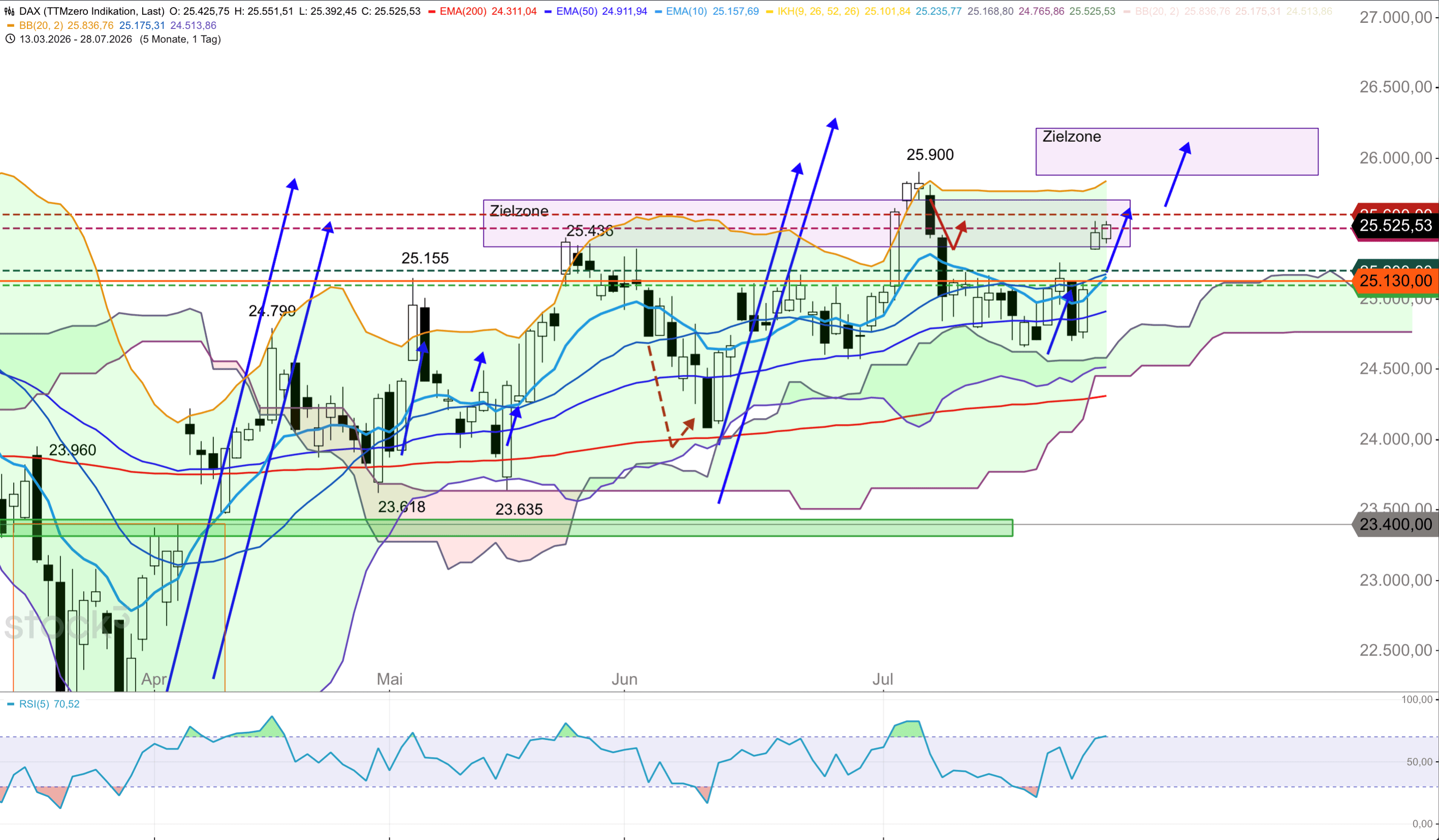Click the gray 23.400,00 price tag
1439x840 pixels.
(x=1394, y=525)
